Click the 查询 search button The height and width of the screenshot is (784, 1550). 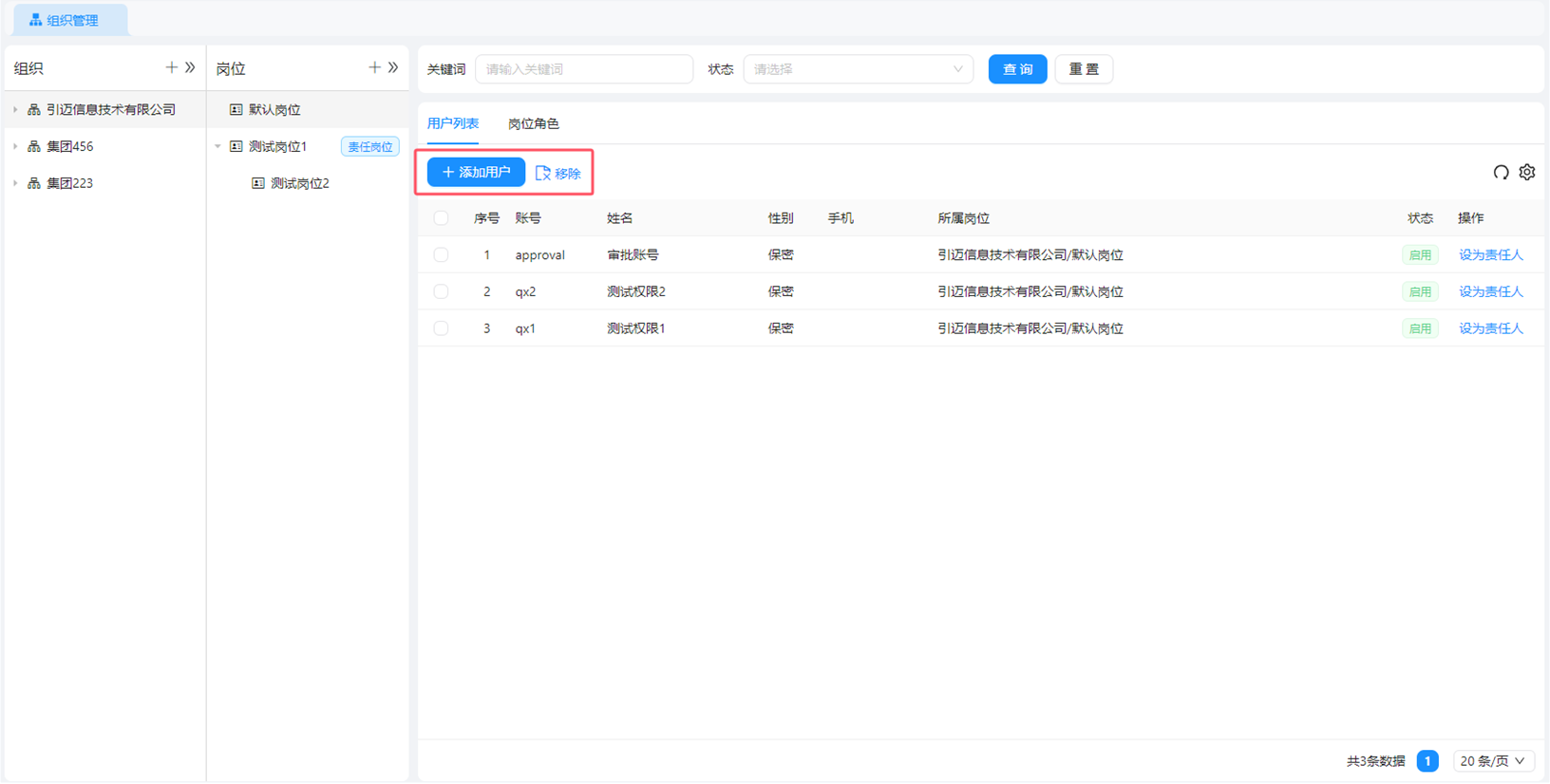tap(1017, 69)
